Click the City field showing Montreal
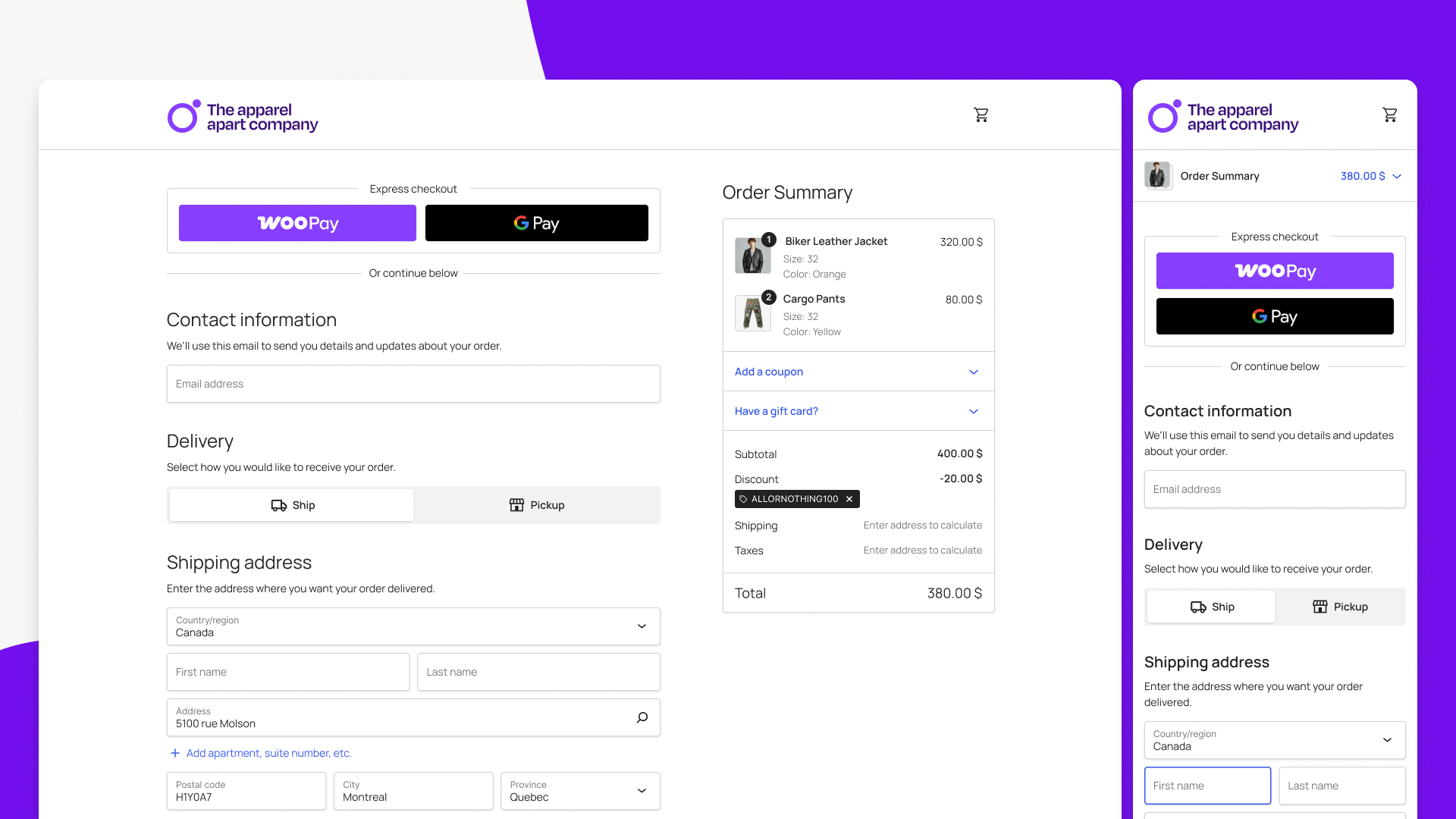This screenshot has width=1456, height=819. 413,791
